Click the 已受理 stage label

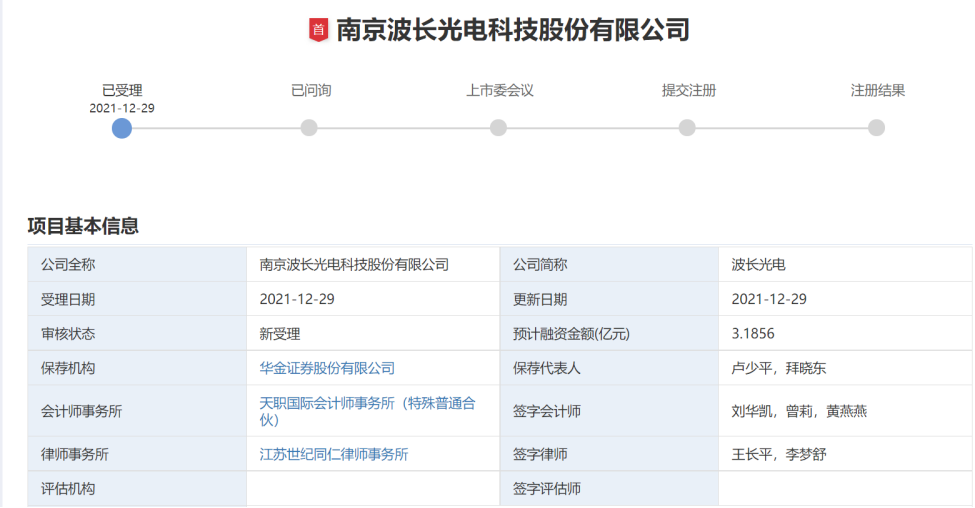(122, 90)
